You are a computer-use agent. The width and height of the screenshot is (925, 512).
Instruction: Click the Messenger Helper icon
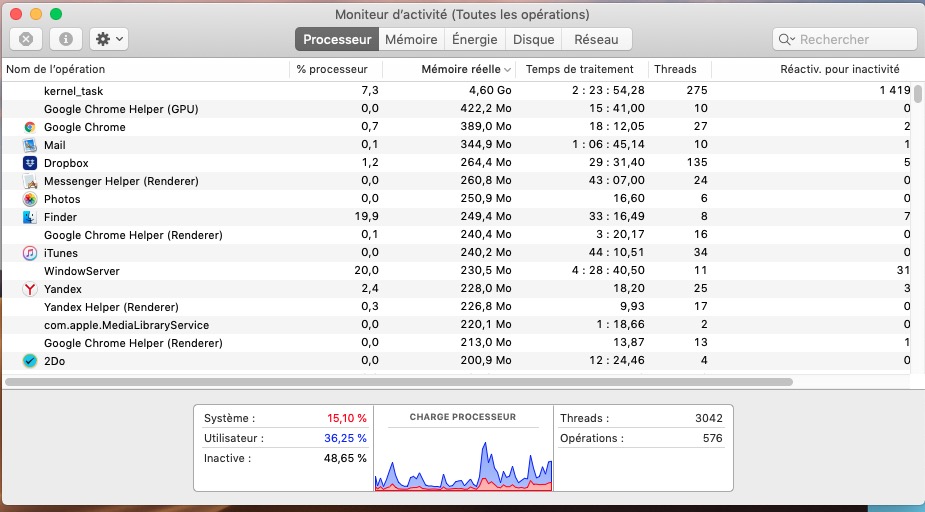(29, 181)
